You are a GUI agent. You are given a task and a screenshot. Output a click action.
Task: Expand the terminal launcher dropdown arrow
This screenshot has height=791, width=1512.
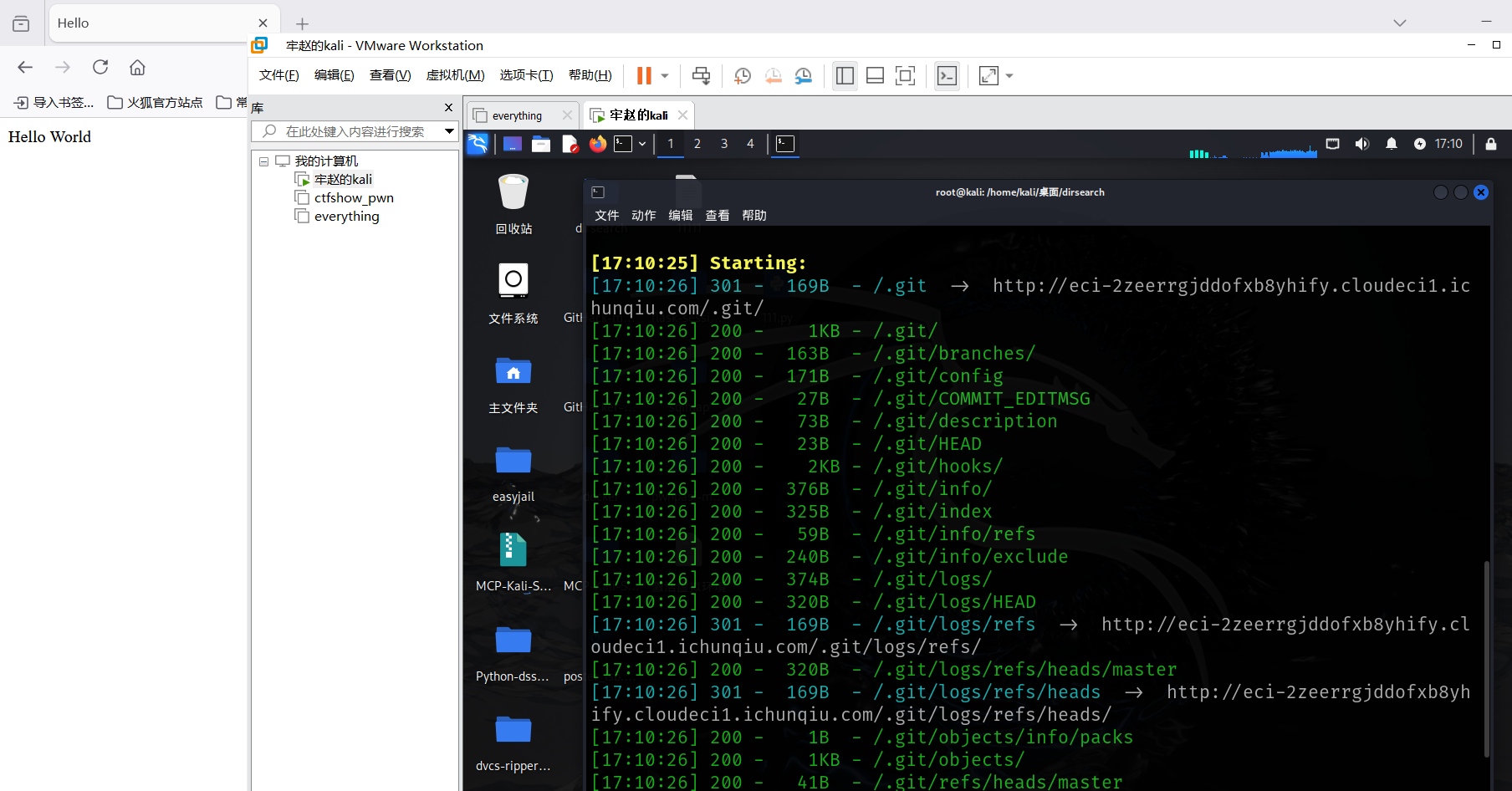coord(642,144)
